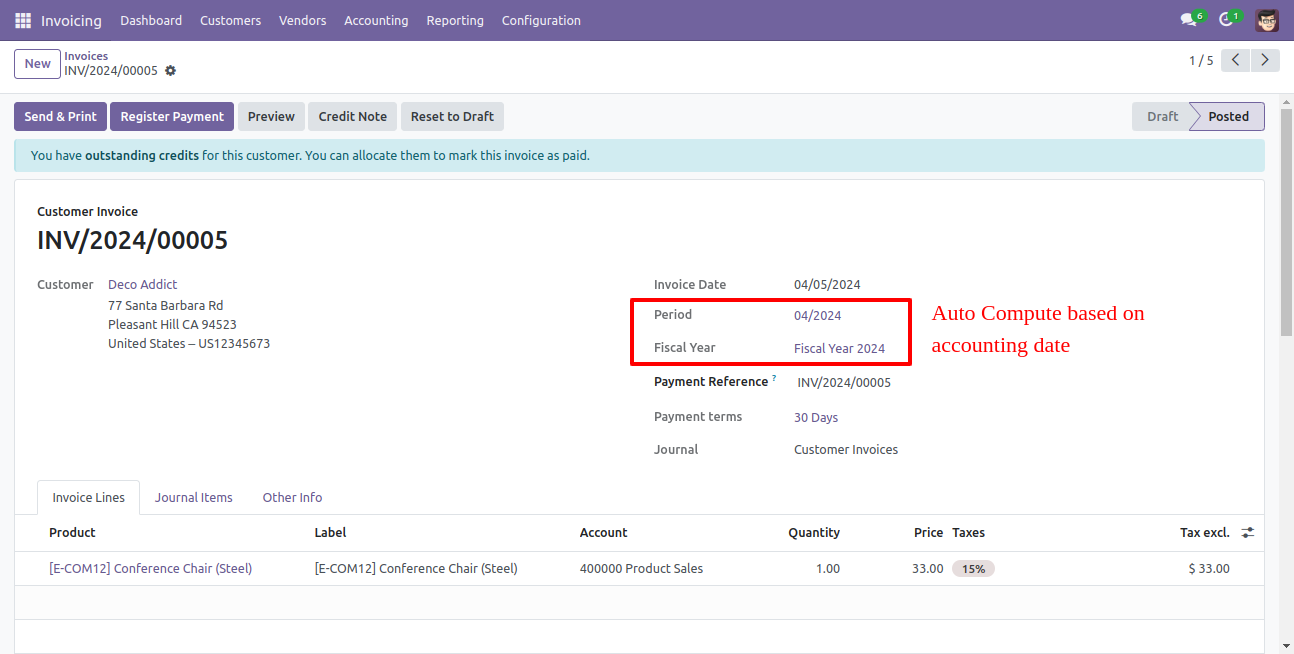The height and width of the screenshot is (654, 1294).
Task: Go back to Invoices breadcrumb
Action: (86, 56)
